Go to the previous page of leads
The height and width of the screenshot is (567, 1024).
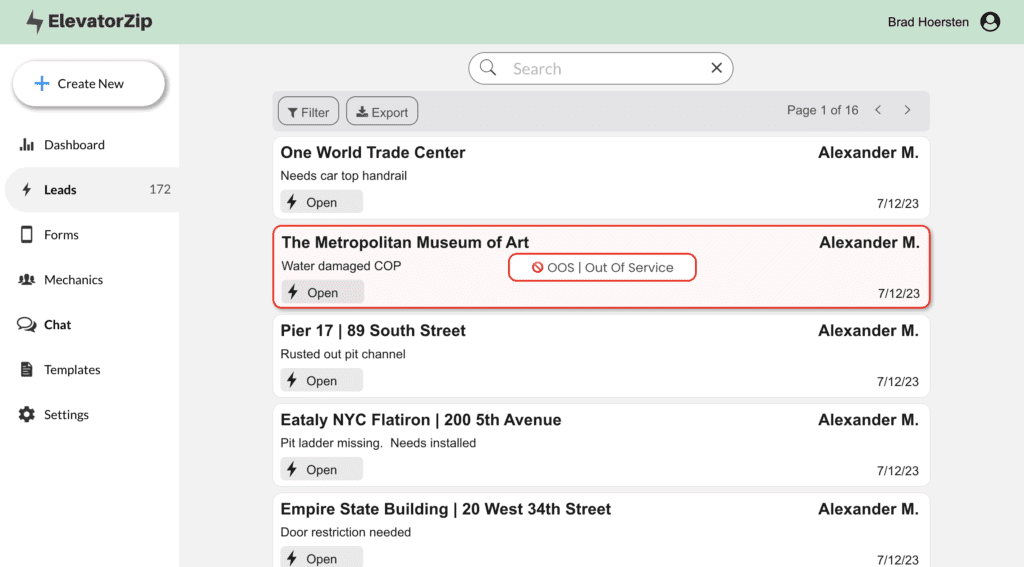[x=878, y=110]
